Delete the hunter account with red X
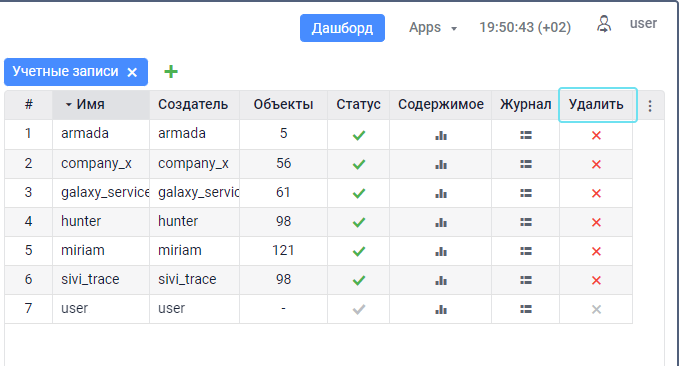This screenshot has height=366, width=679. (596, 222)
